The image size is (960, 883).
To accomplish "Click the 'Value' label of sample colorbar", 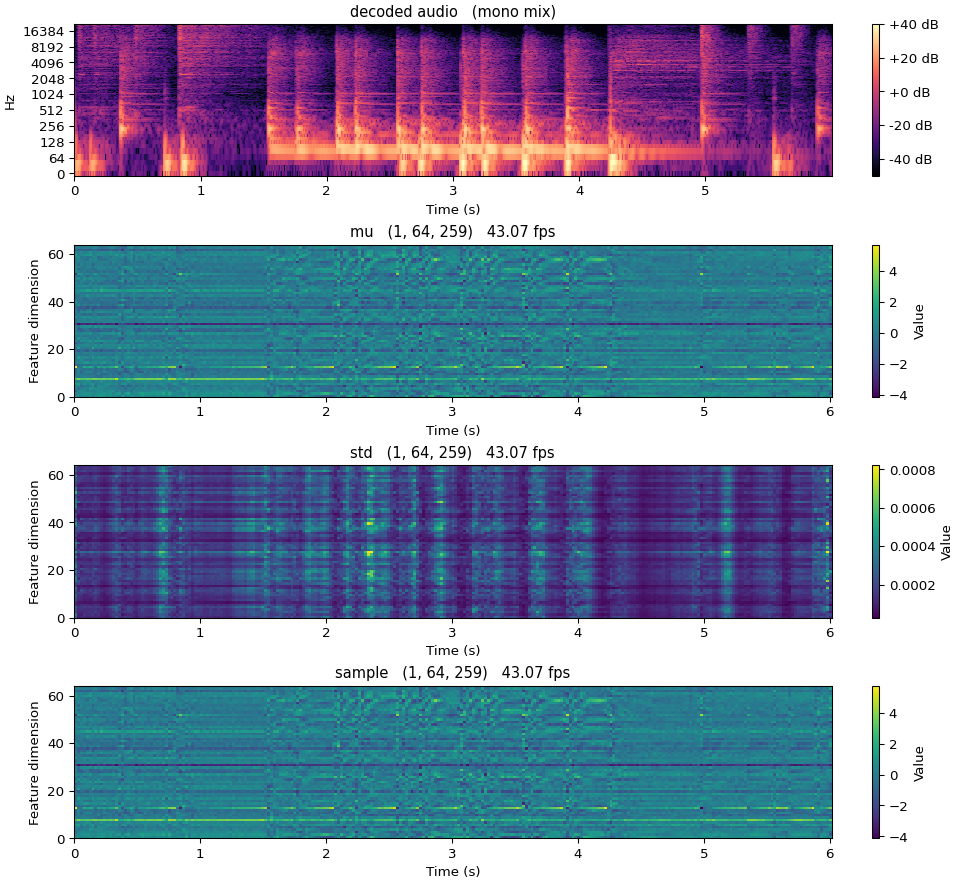I will pos(918,762).
